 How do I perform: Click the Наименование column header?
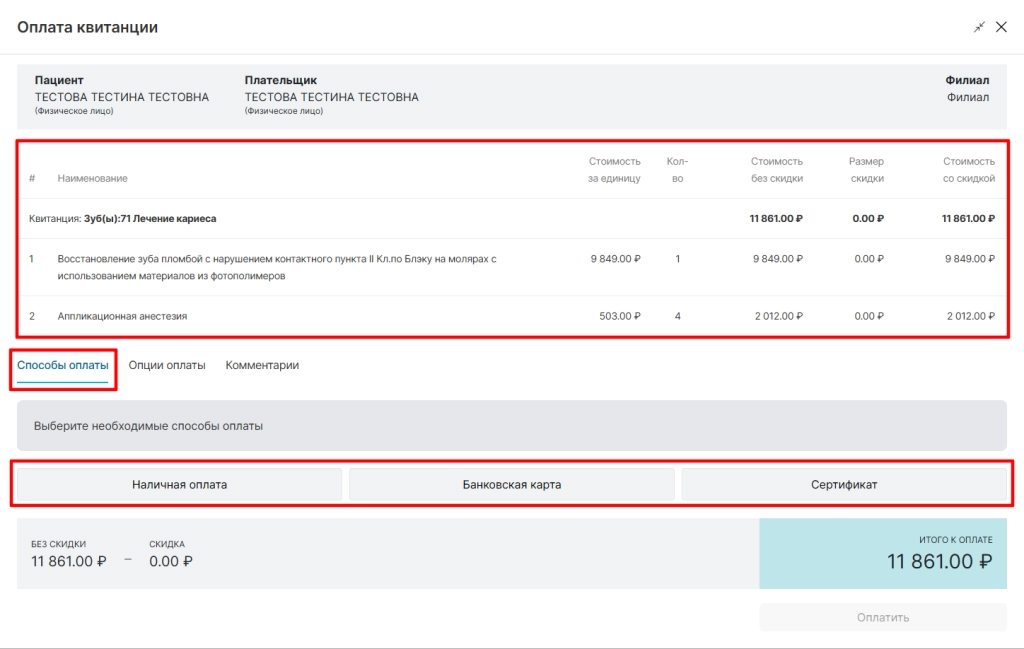[x=92, y=178]
